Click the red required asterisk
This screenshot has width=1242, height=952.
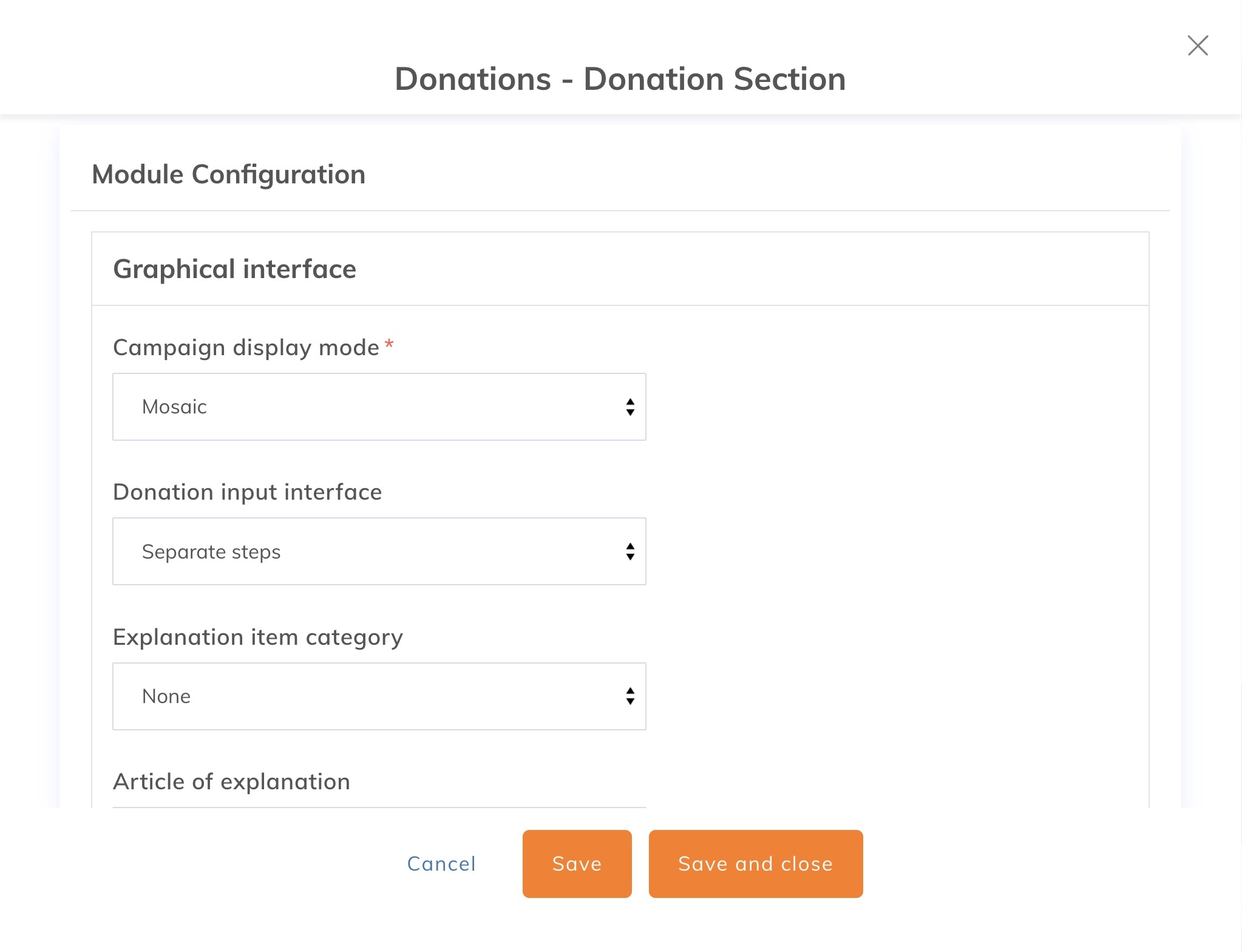[389, 344]
